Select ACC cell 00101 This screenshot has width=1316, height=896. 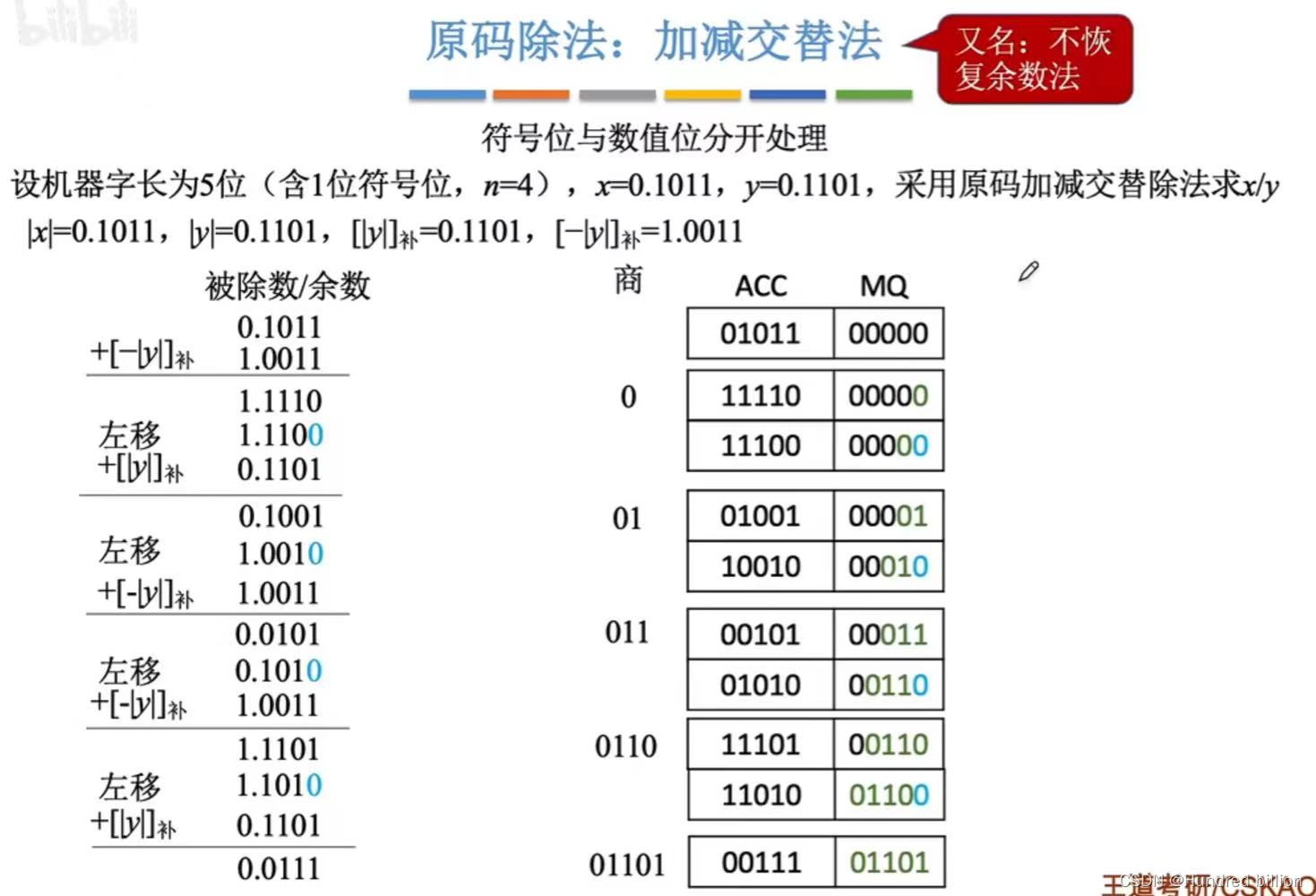point(761,634)
